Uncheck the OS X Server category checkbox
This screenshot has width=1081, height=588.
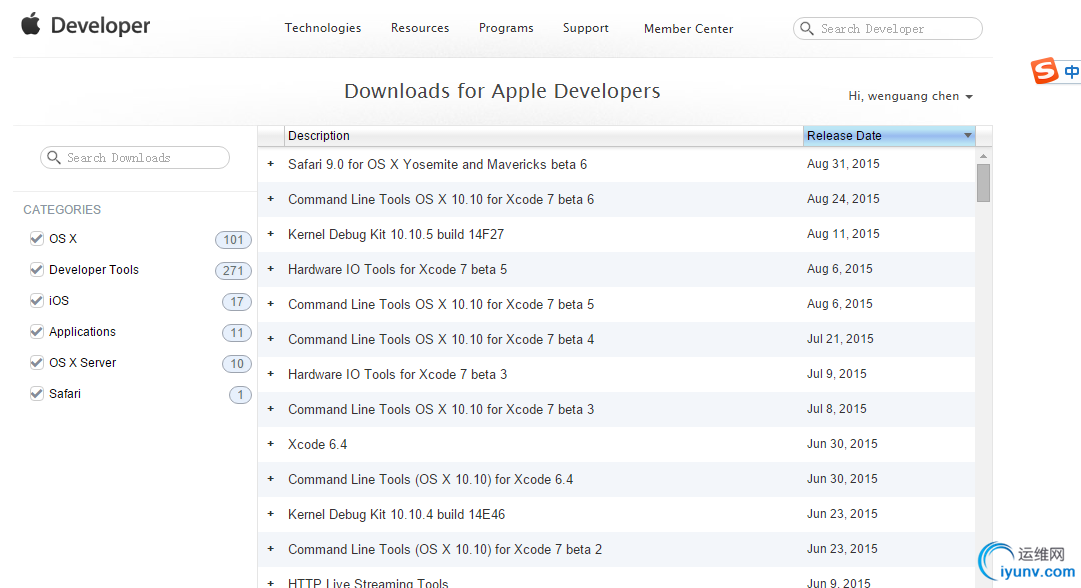[x=37, y=363]
